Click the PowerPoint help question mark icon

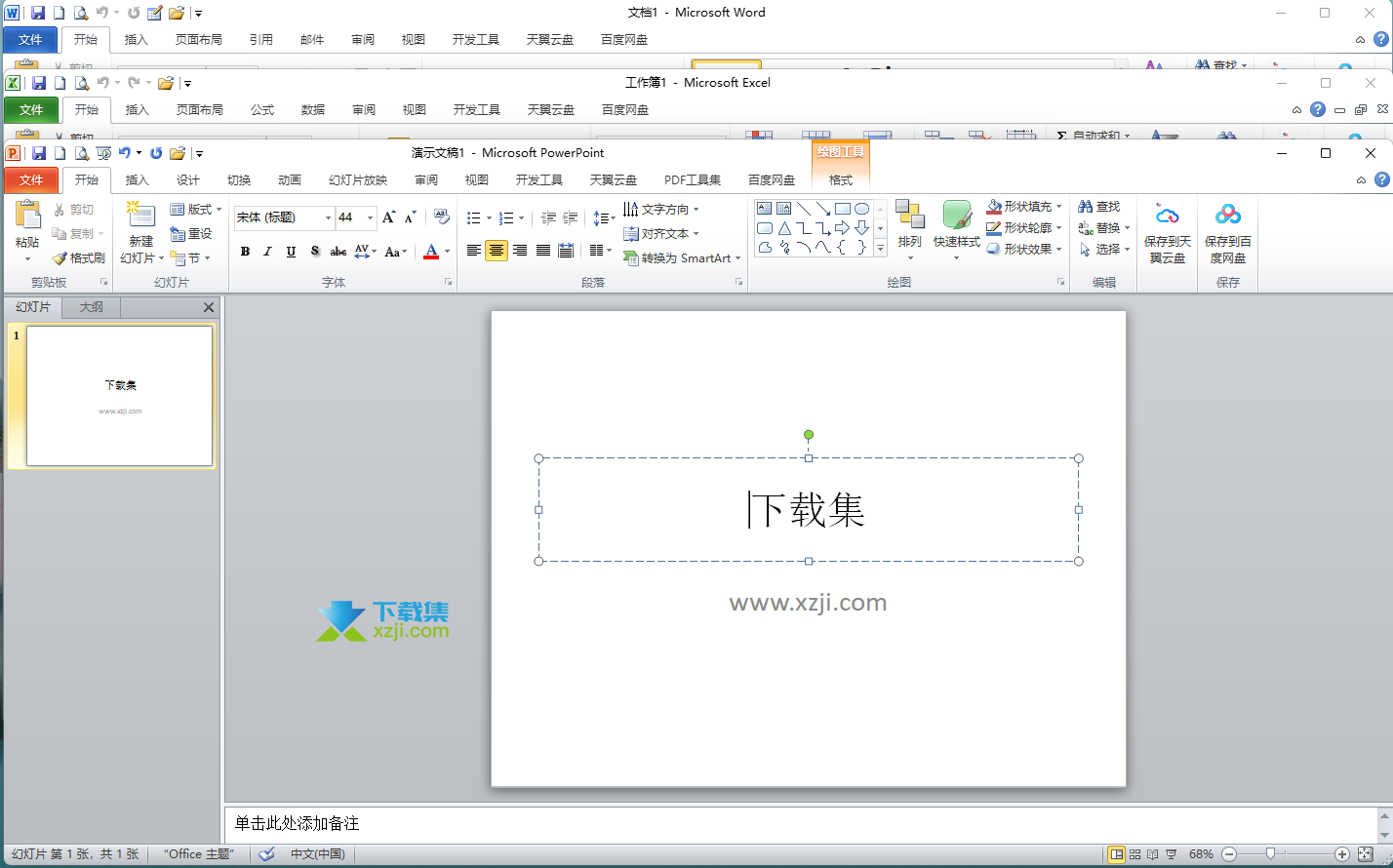[x=1381, y=179]
